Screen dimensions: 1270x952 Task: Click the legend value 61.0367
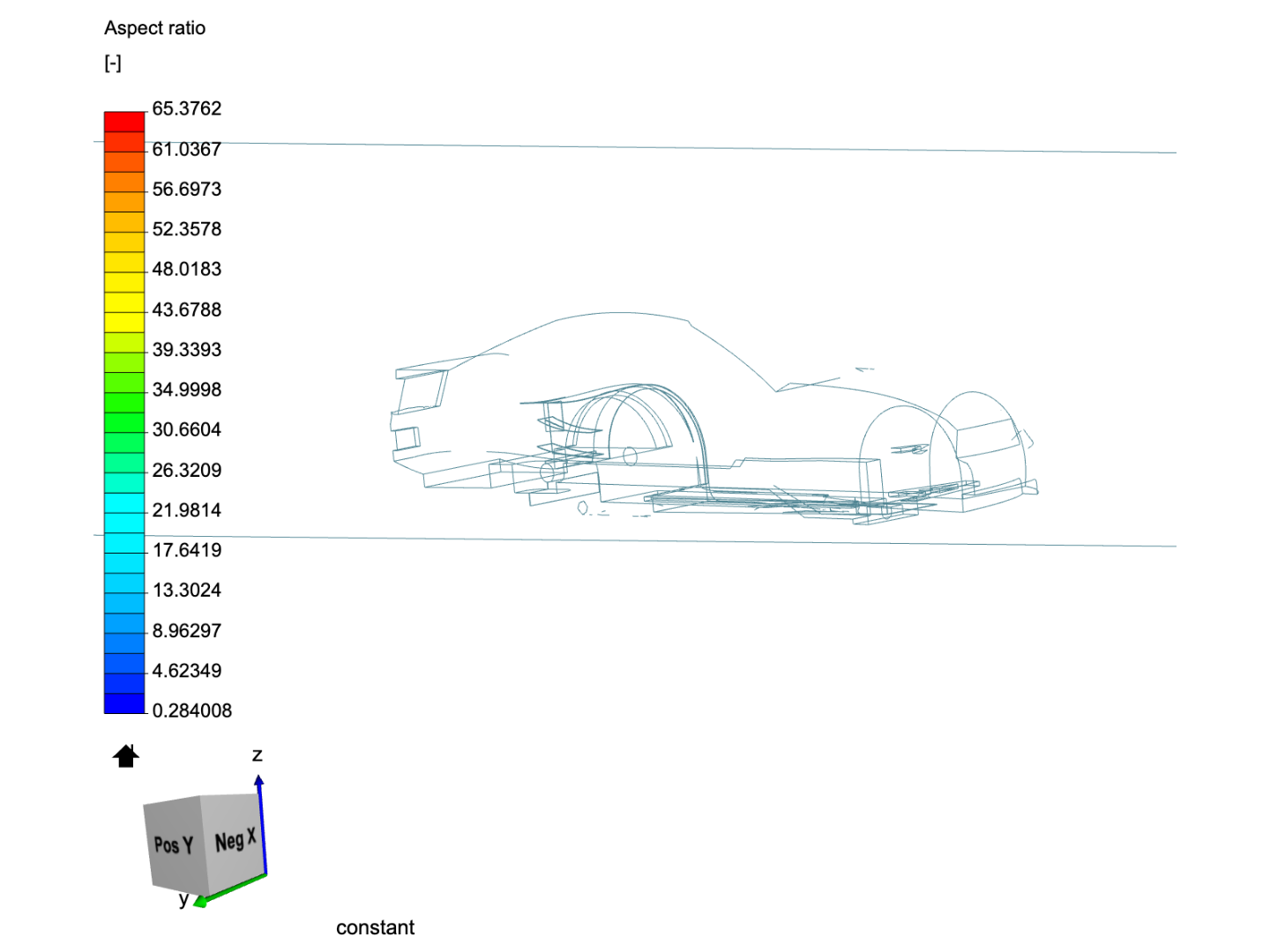tap(187, 149)
